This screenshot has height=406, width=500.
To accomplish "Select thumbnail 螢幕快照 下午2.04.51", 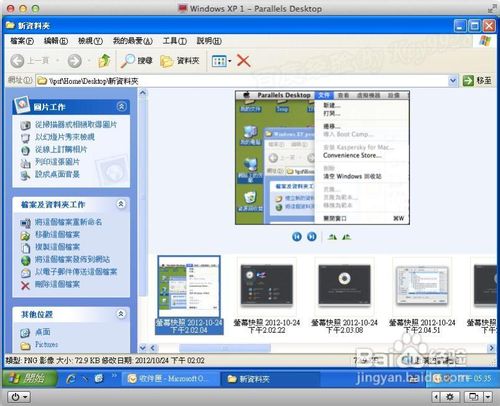I will point(422,295).
